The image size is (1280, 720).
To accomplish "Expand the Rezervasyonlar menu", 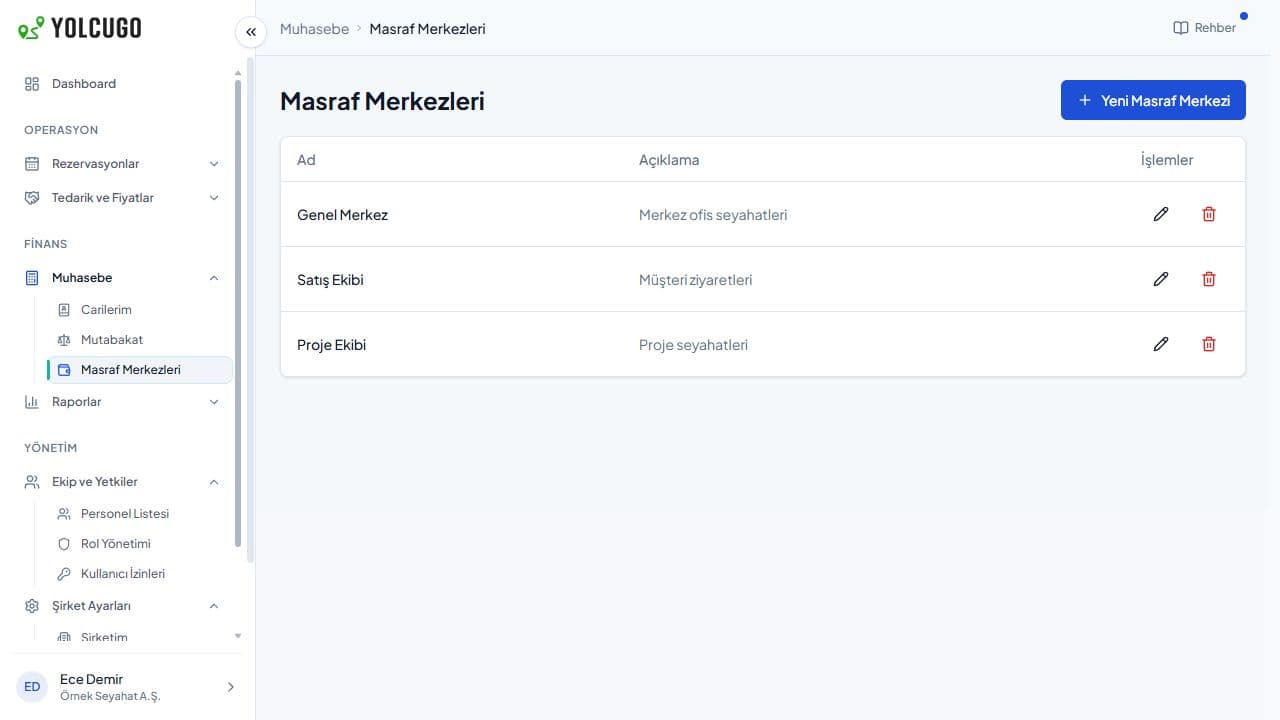I will click(x=122, y=164).
